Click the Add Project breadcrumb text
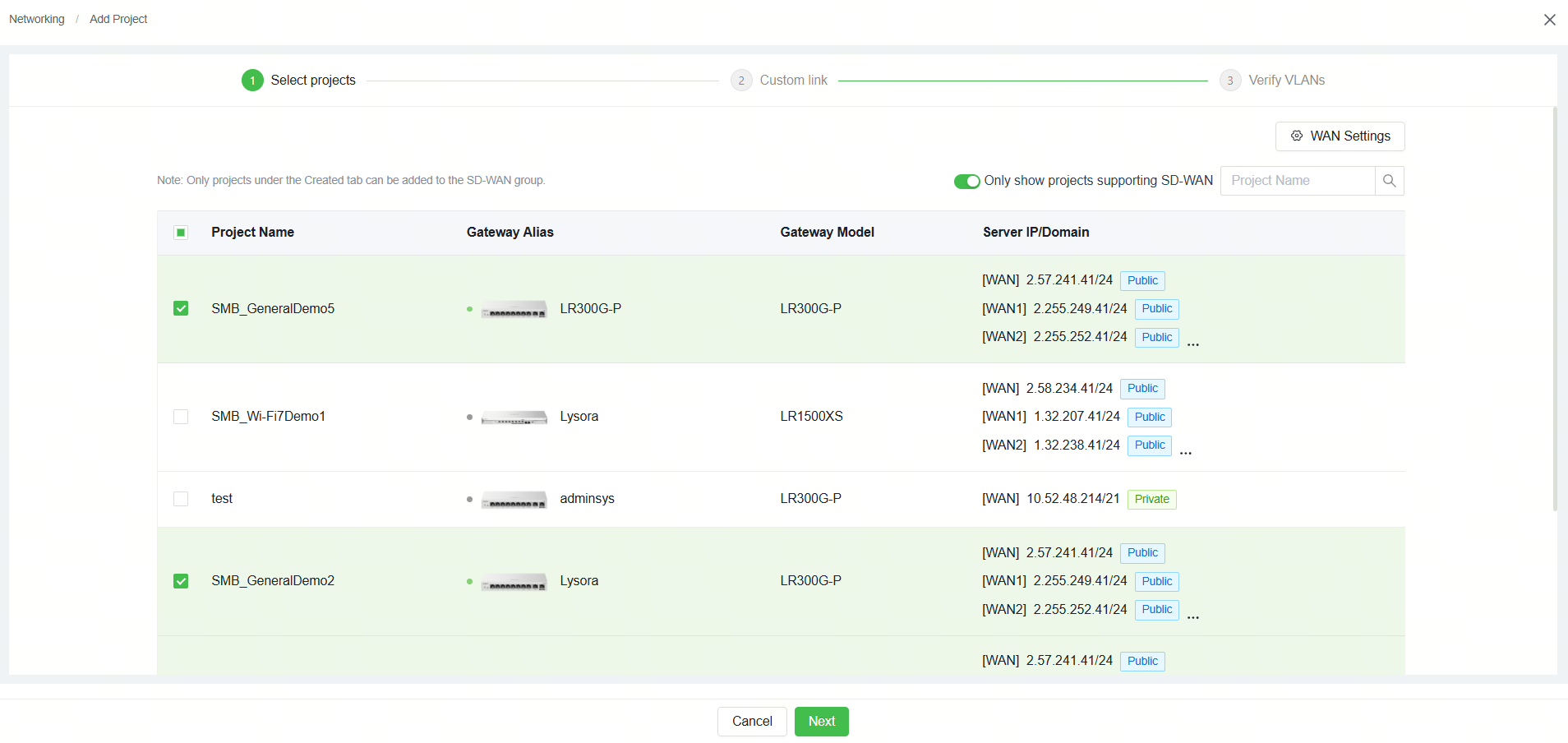The height and width of the screenshot is (743, 1568). pyautogui.click(x=118, y=19)
